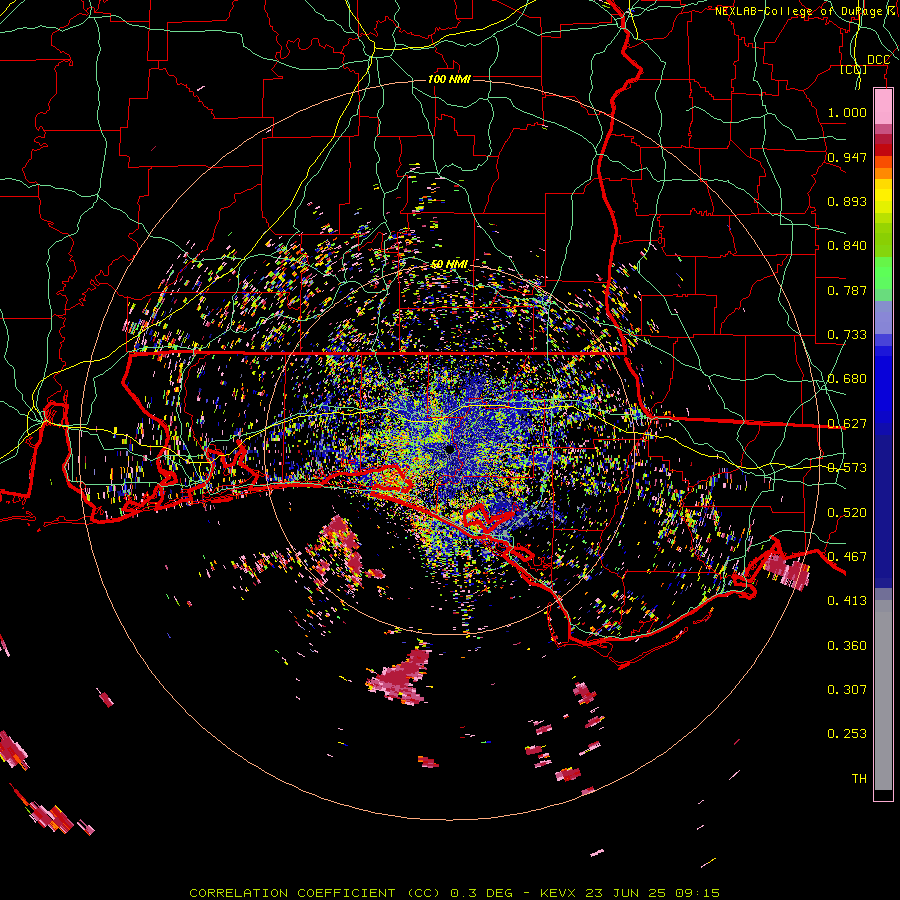The width and height of the screenshot is (900, 900).
Task: Select the 0.627 legend value
Action: (847, 424)
